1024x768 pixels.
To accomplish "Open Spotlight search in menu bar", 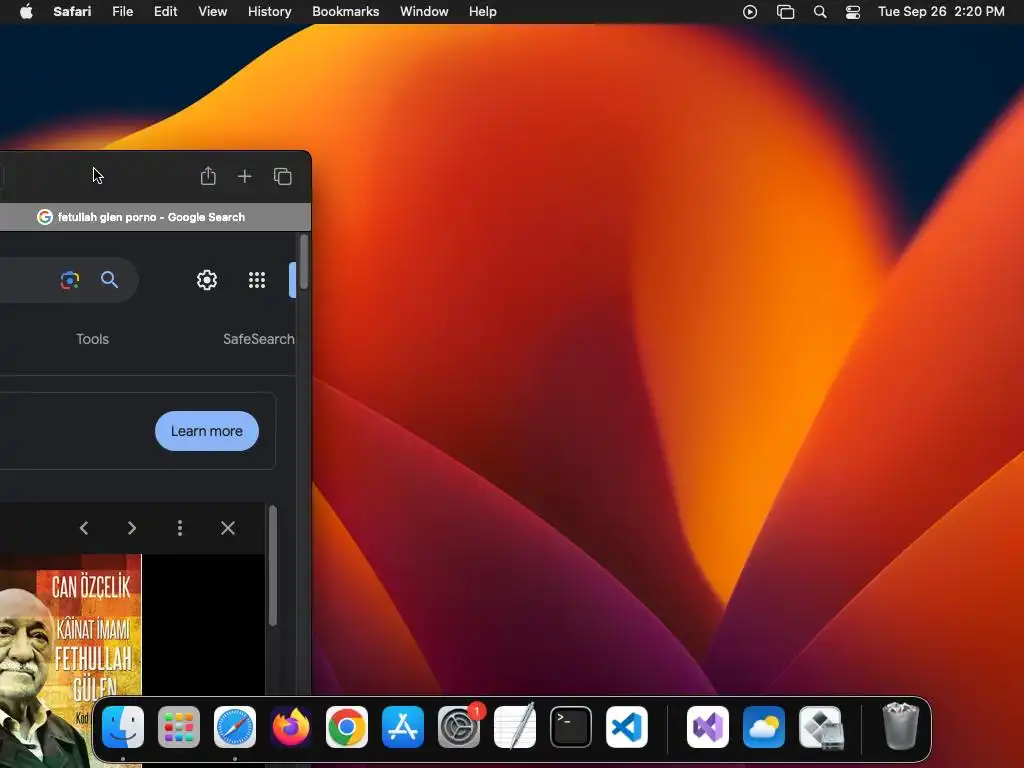I will (820, 12).
